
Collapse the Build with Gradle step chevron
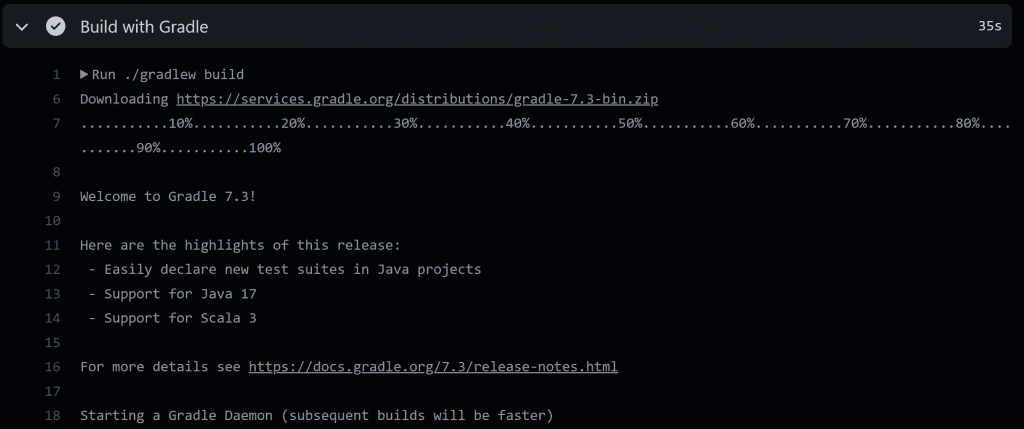[x=22, y=27]
